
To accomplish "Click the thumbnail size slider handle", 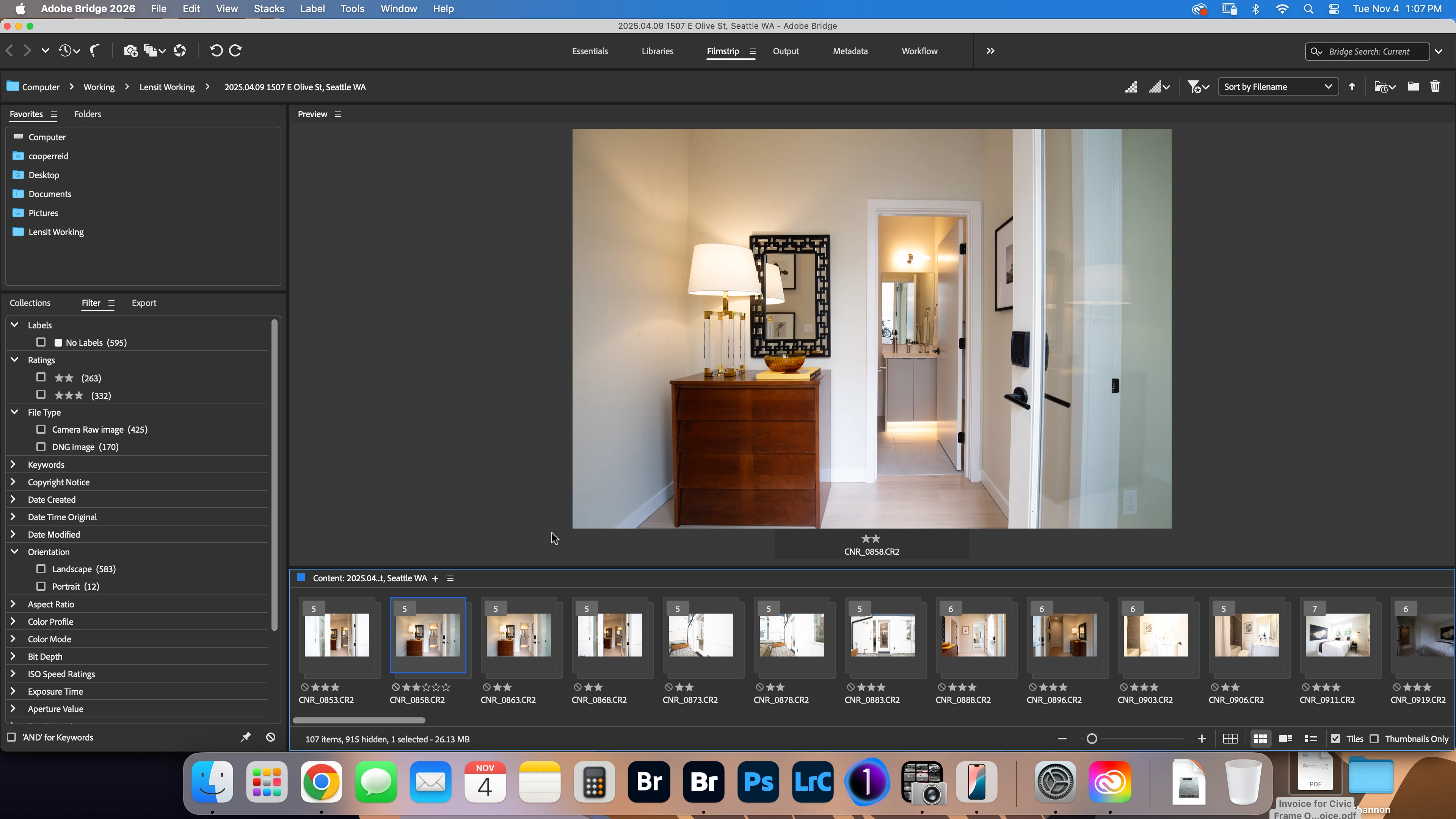I will 1092,739.
